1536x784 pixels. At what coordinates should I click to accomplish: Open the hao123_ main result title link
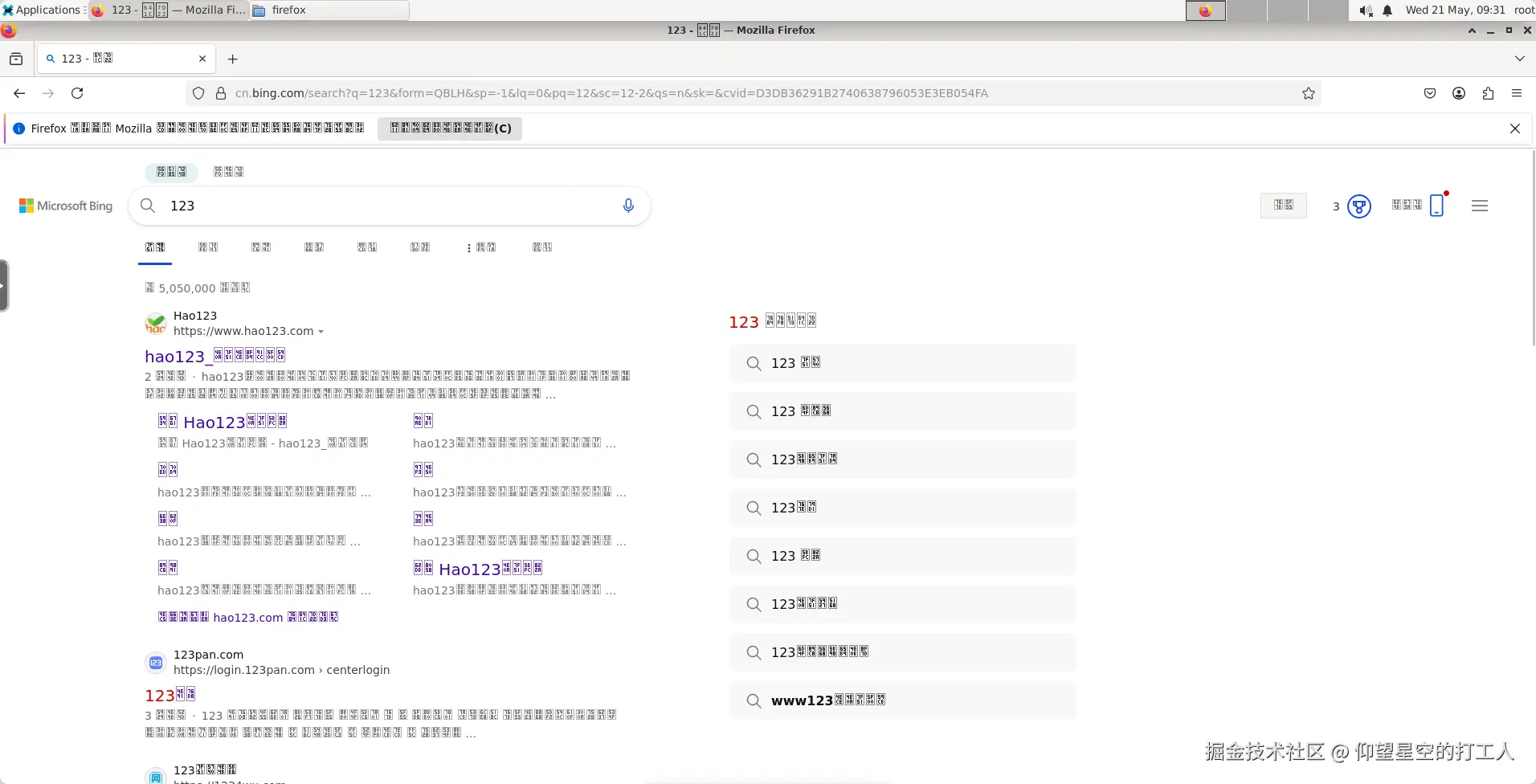coord(215,356)
